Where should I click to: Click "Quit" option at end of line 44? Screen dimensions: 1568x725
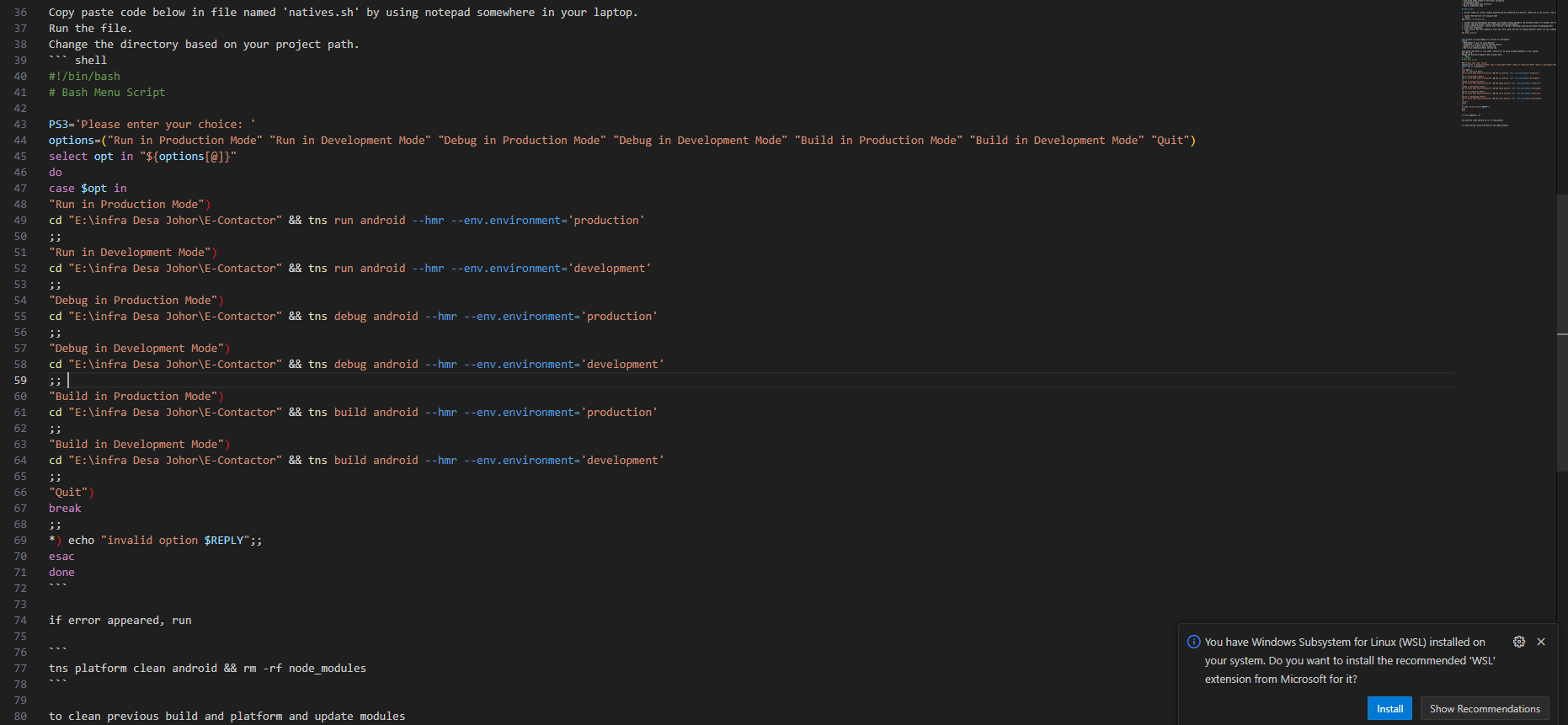point(1170,141)
